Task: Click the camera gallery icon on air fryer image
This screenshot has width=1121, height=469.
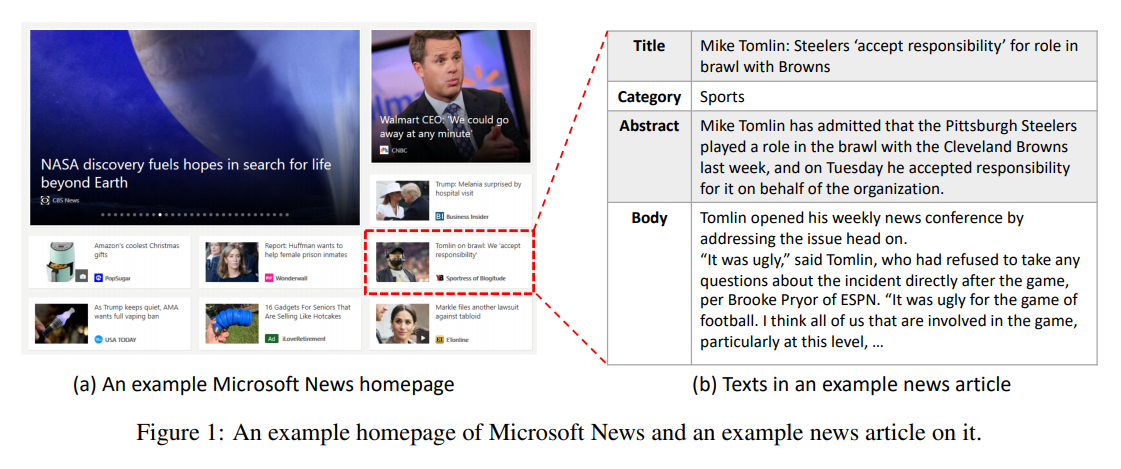Action: click(x=83, y=277)
